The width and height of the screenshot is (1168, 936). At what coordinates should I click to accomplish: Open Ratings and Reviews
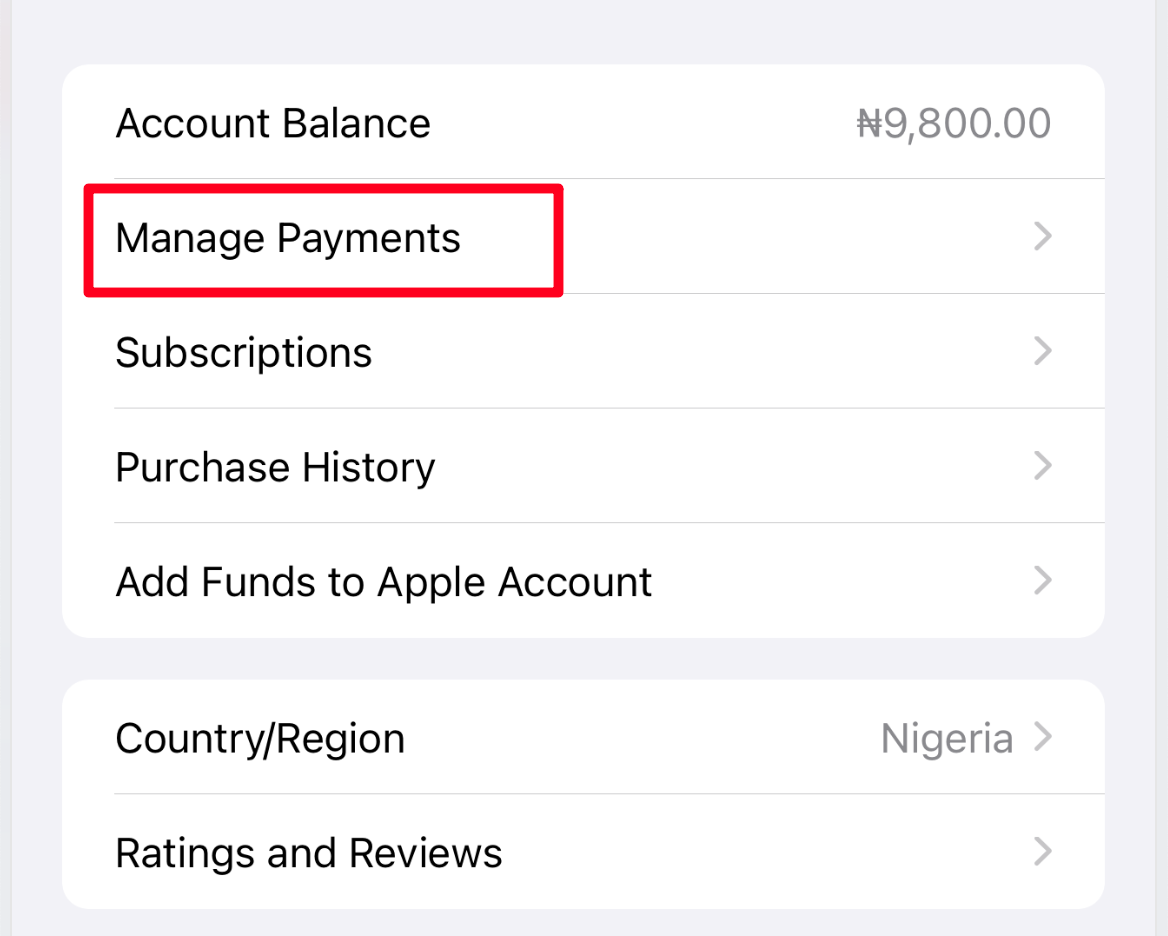click(x=583, y=852)
